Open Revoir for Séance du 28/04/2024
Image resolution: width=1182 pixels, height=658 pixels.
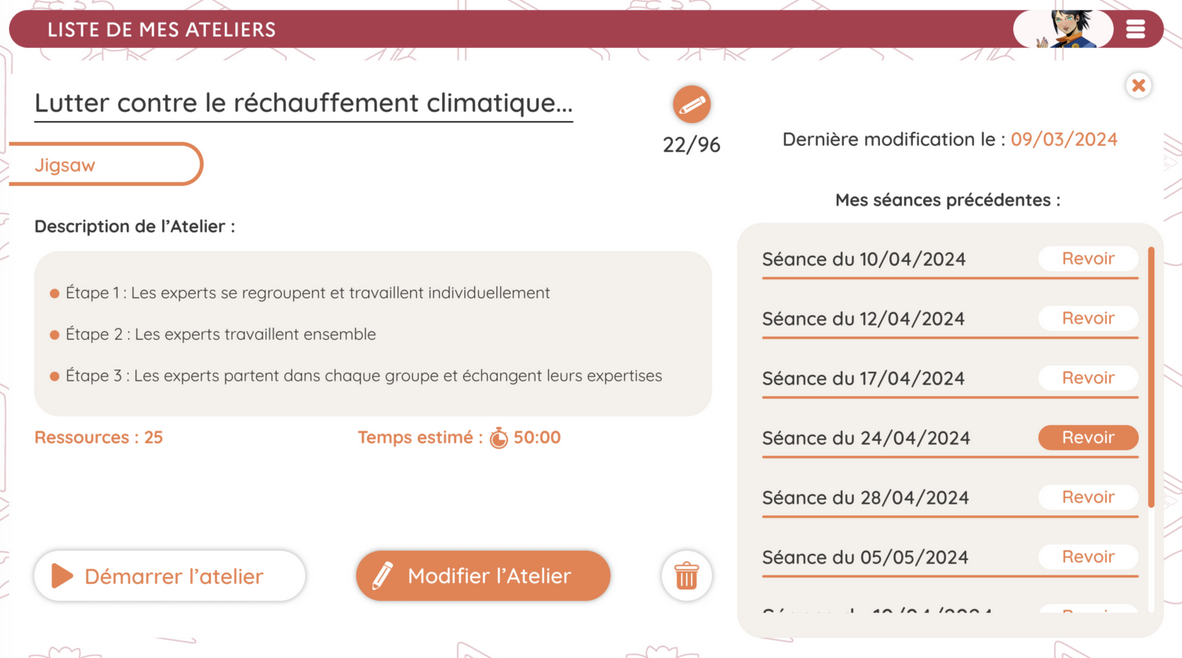[x=1087, y=497]
